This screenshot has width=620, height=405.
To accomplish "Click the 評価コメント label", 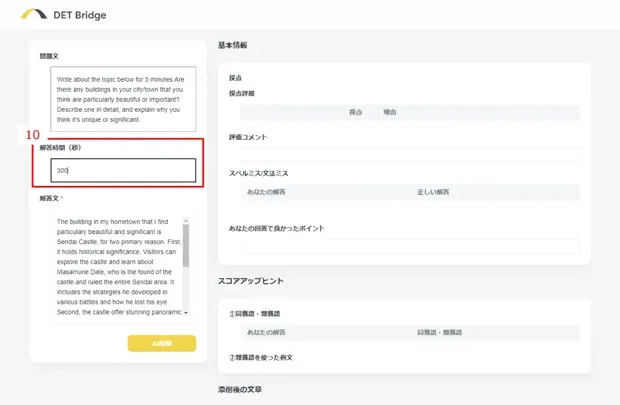I will (x=248, y=137).
